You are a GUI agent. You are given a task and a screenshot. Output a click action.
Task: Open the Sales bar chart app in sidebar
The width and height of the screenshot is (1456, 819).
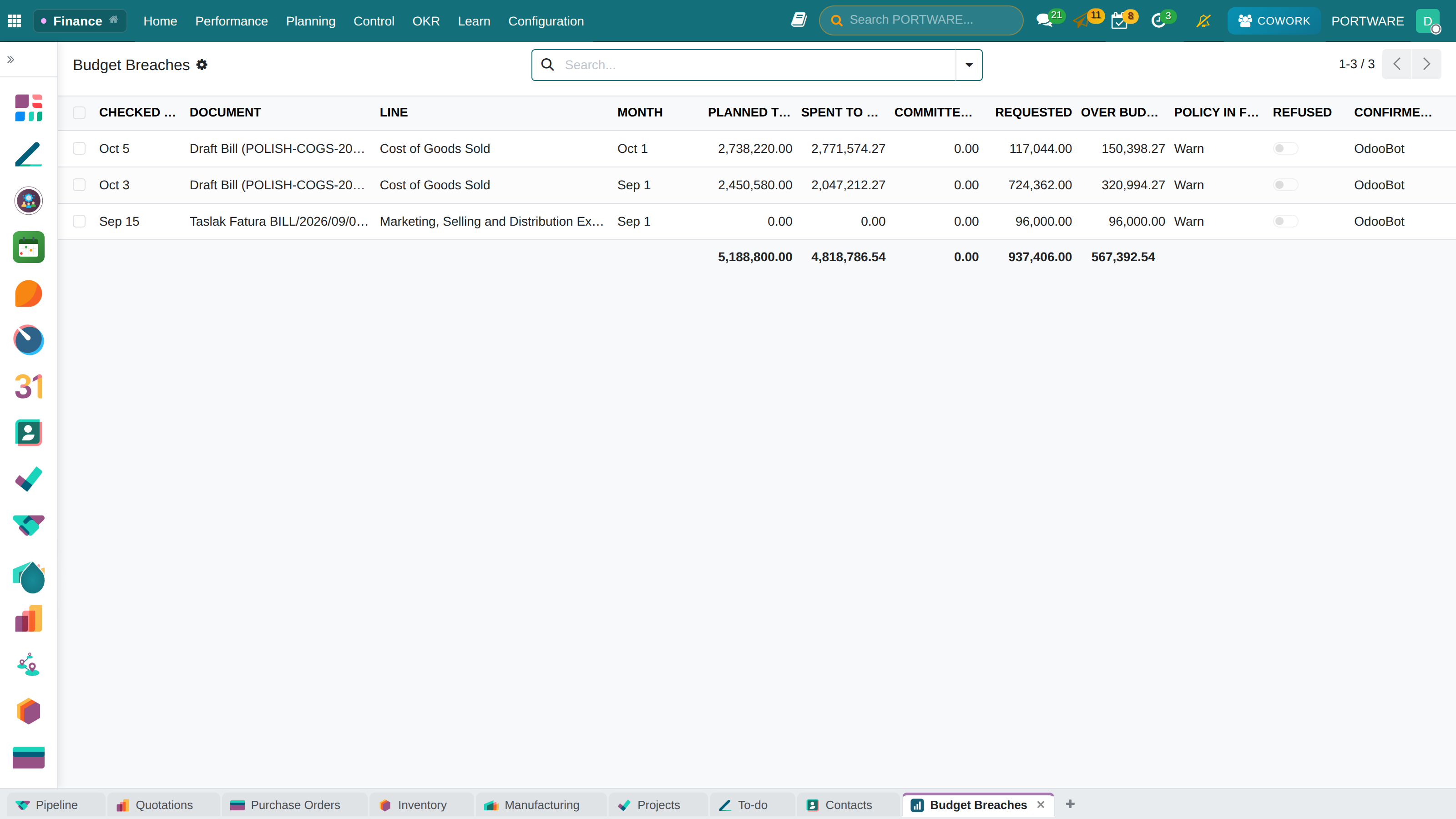(x=28, y=618)
